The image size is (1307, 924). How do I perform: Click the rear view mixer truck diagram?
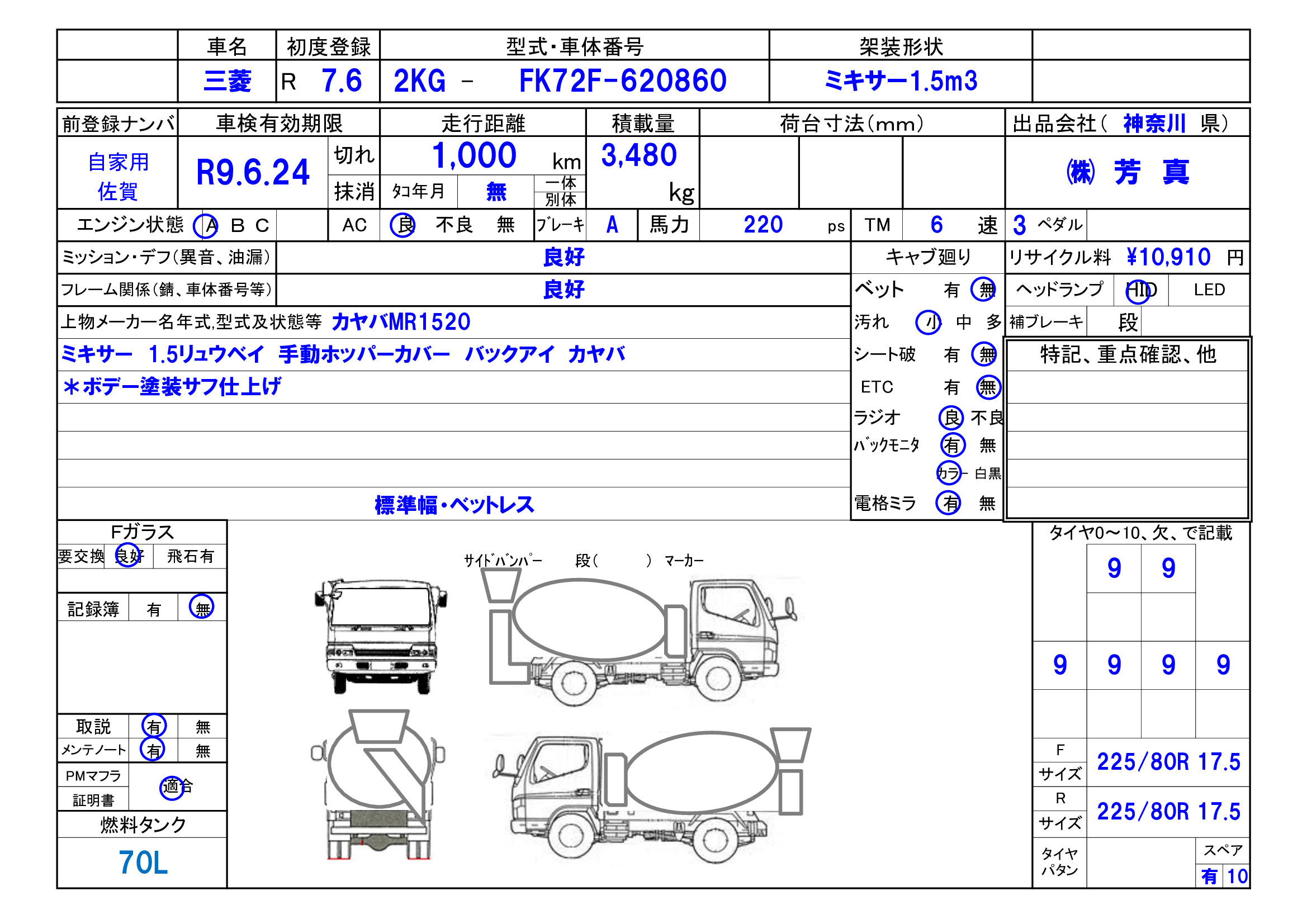coord(378,784)
